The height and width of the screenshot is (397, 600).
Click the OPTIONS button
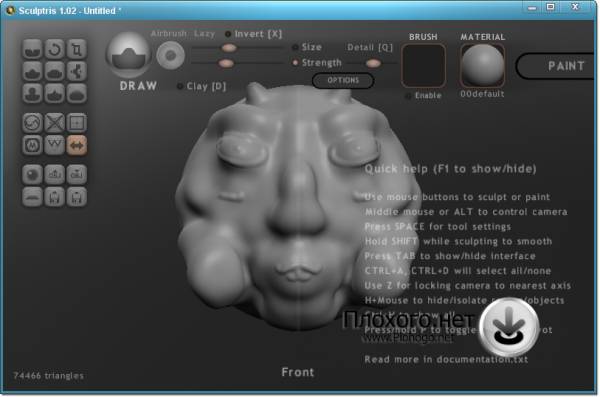(x=343, y=80)
